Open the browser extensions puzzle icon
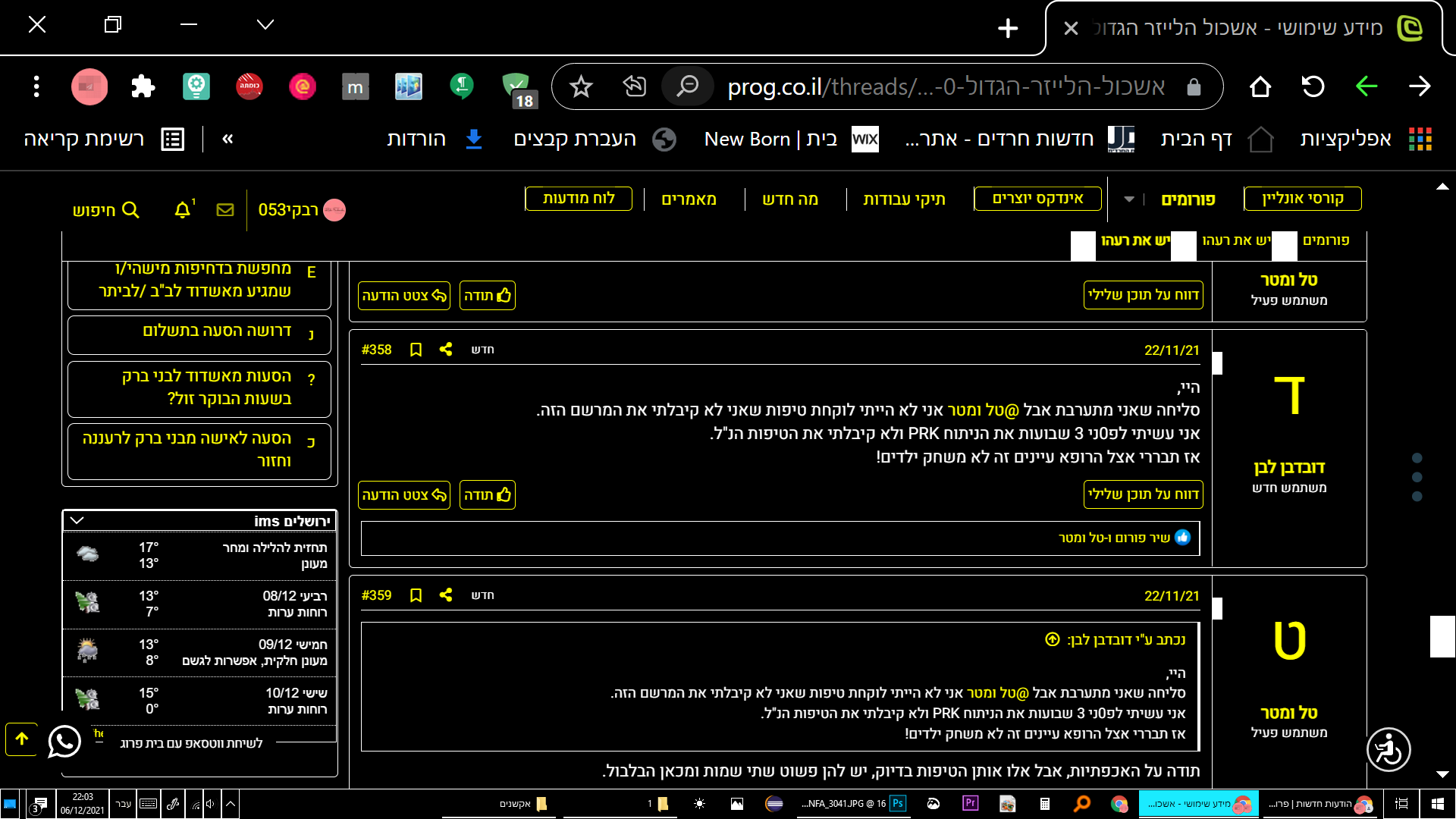1456x819 pixels. [x=143, y=86]
